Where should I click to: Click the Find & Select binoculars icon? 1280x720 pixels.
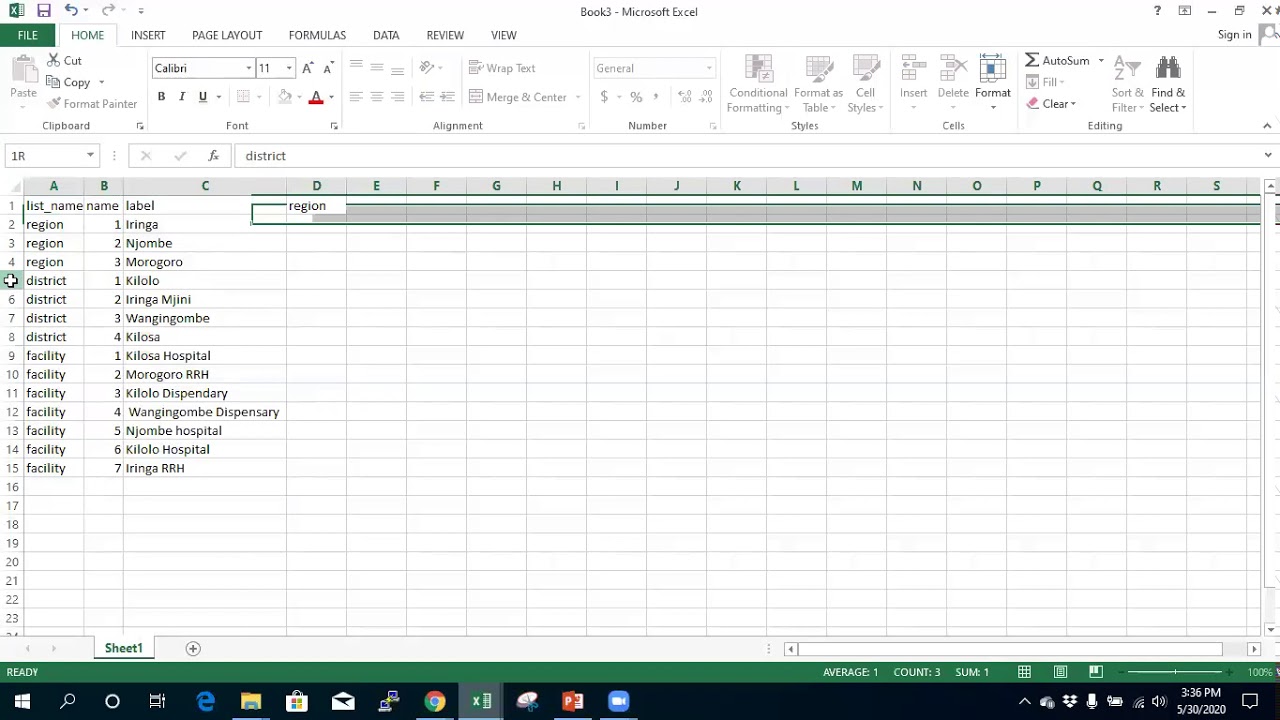(1167, 69)
